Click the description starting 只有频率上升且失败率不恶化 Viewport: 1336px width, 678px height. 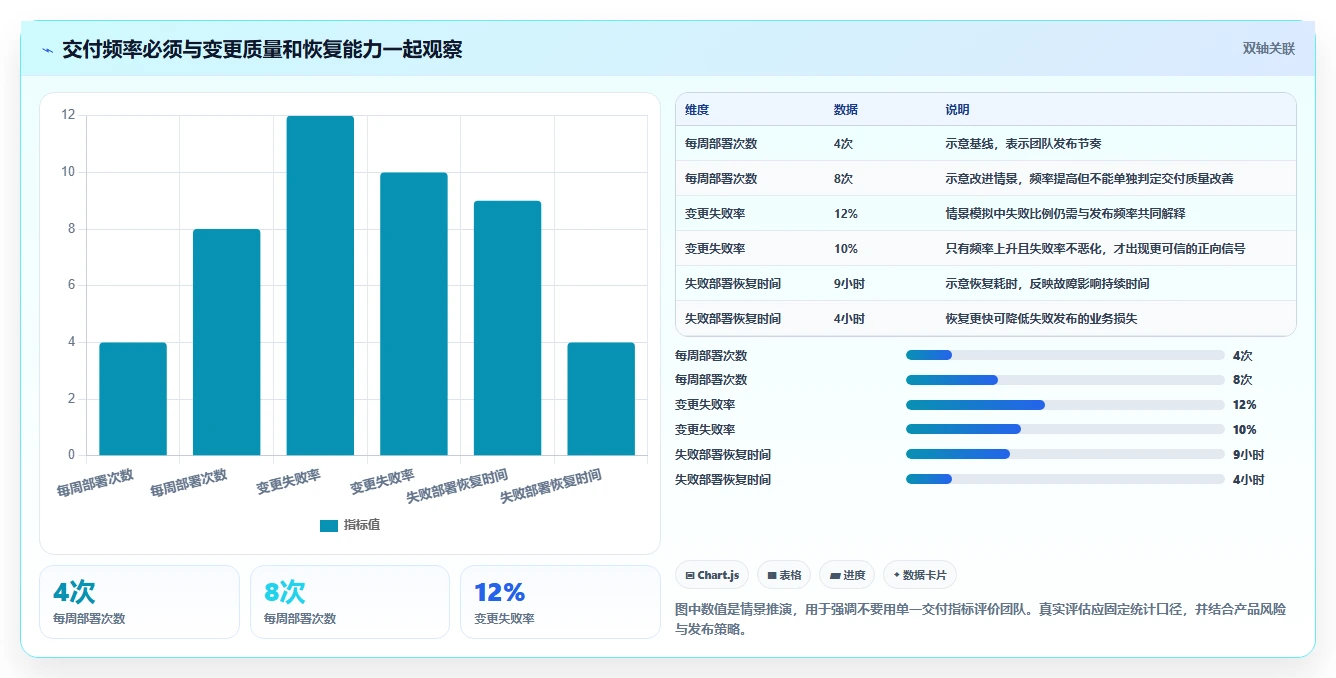click(x=1095, y=249)
